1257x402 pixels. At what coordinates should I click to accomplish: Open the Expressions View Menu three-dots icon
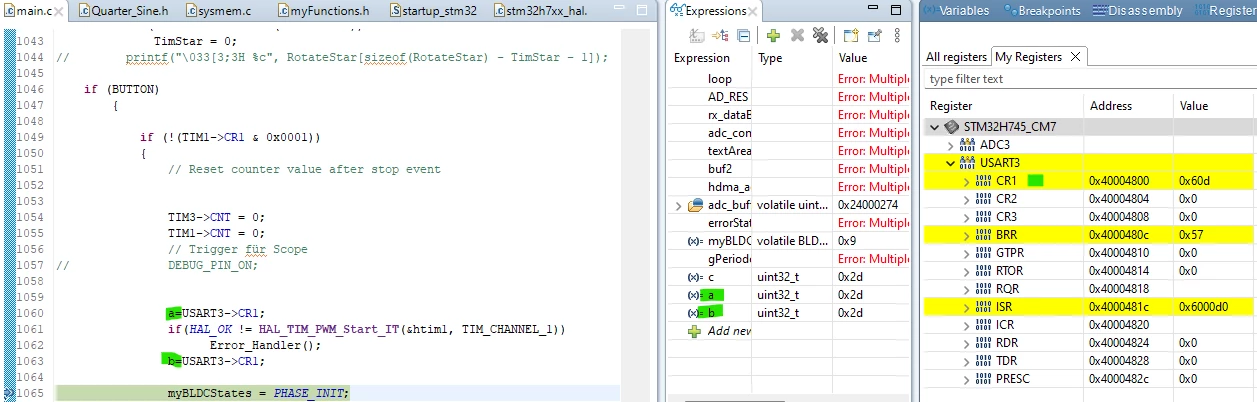point(897,35)
